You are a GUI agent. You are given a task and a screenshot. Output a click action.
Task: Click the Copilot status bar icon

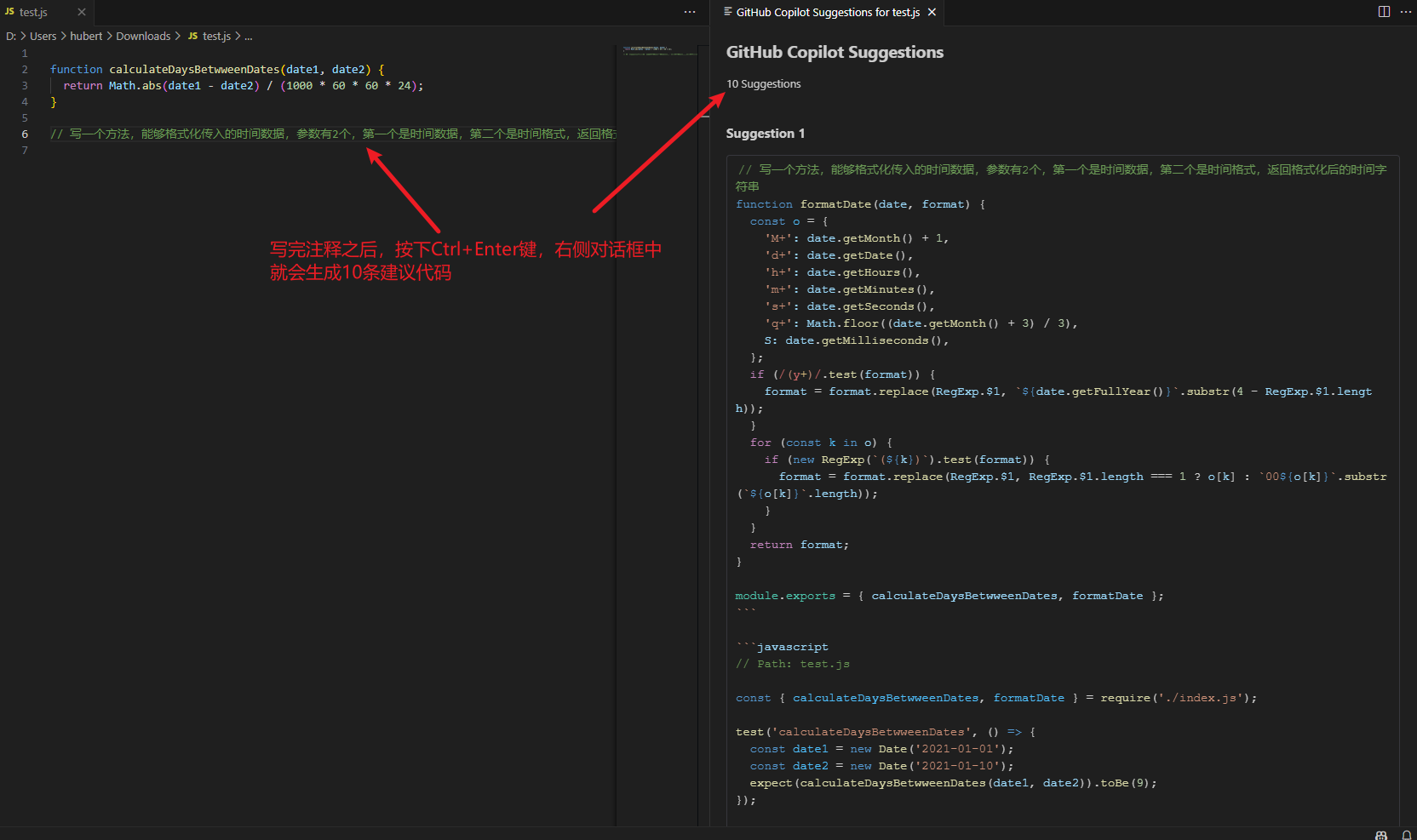1381,835
